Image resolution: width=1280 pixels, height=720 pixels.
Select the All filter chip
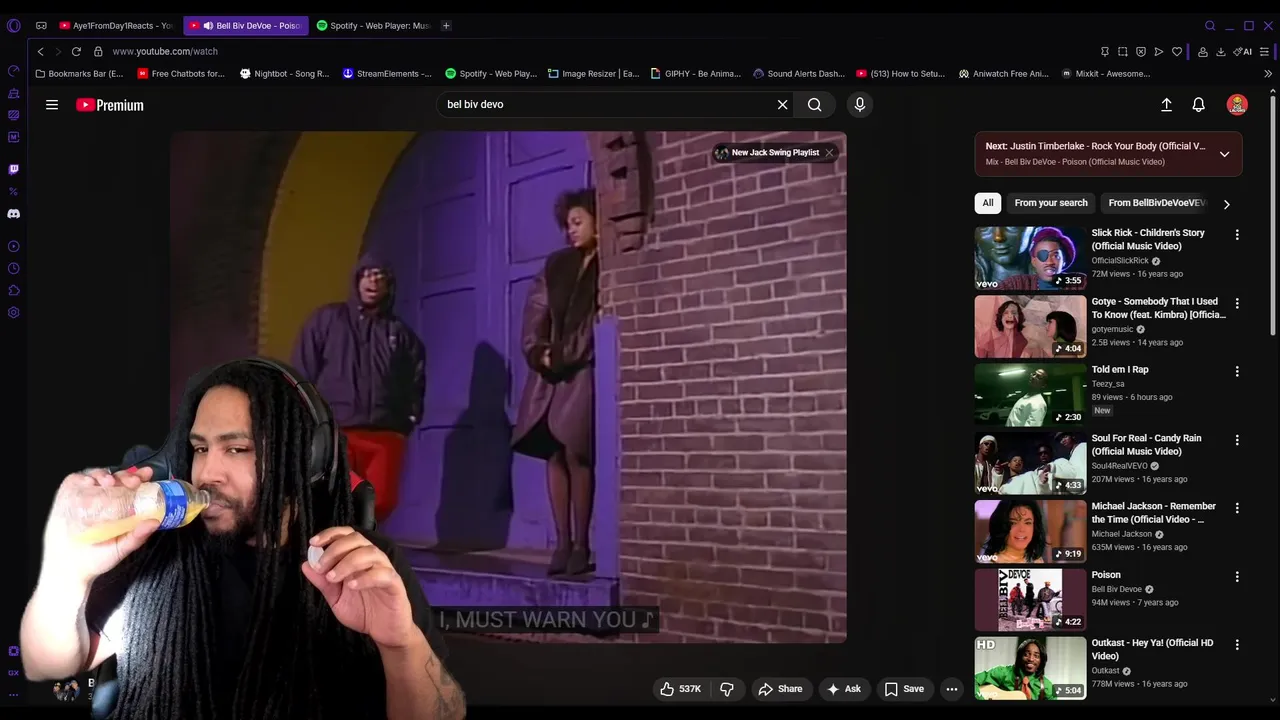coord(988,203)
